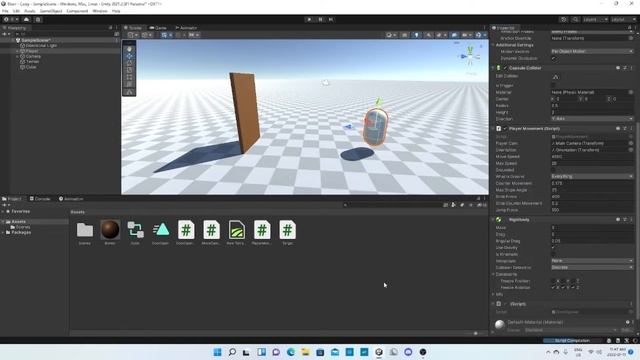Collapse Additional Settings section
This screenshot has height=360, width=640.
(493, 45)
